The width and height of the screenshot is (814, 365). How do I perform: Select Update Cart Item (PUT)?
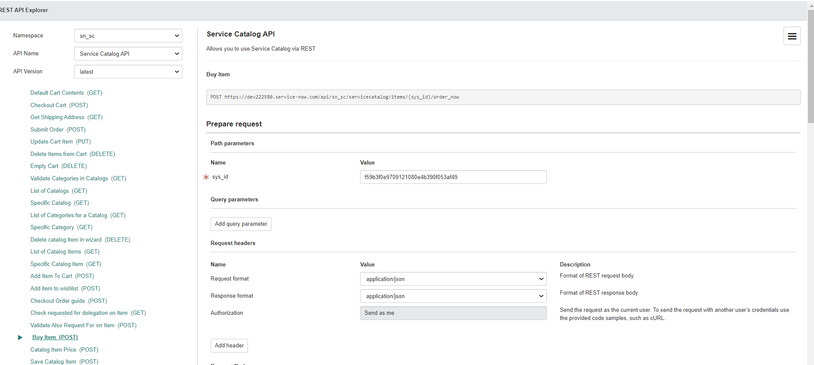[x=61, y=142]
